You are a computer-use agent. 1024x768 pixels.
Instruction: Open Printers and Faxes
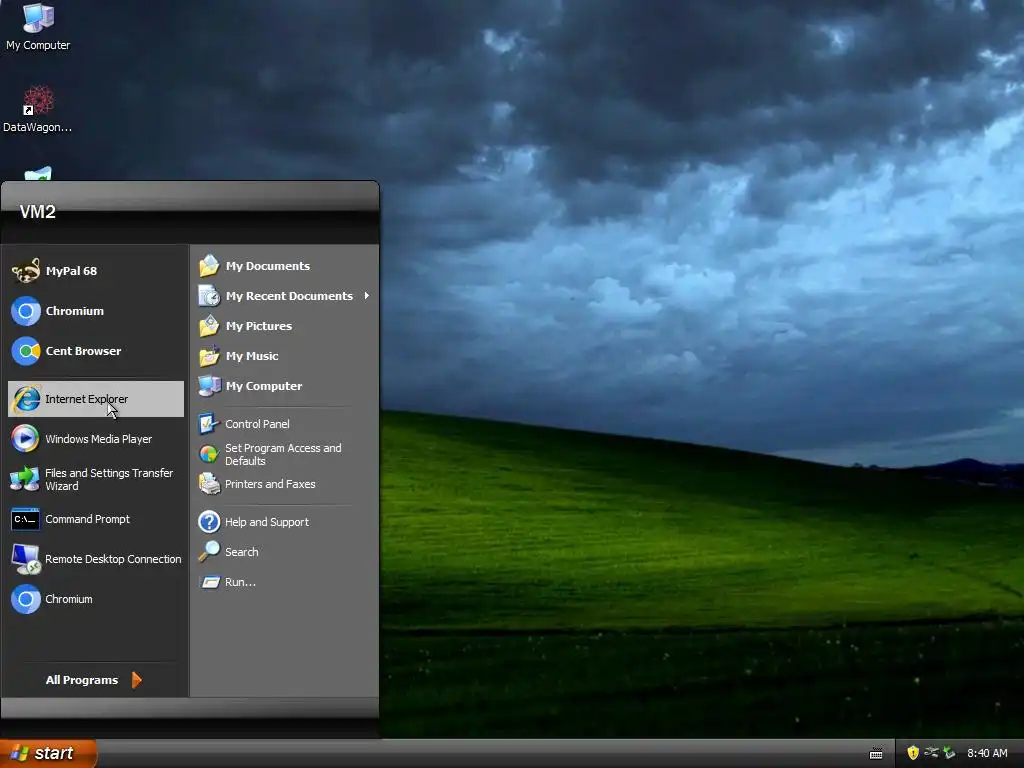(x=284, y=484)
